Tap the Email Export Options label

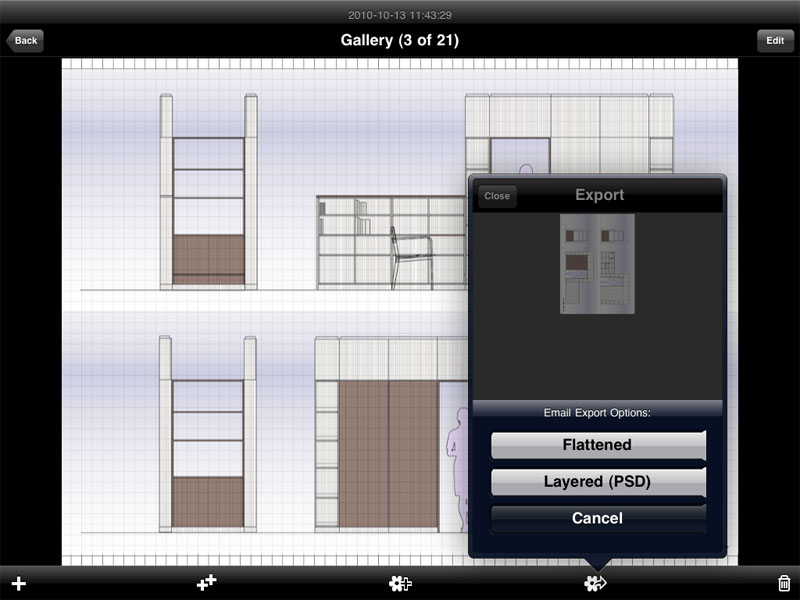click(598, 411)
